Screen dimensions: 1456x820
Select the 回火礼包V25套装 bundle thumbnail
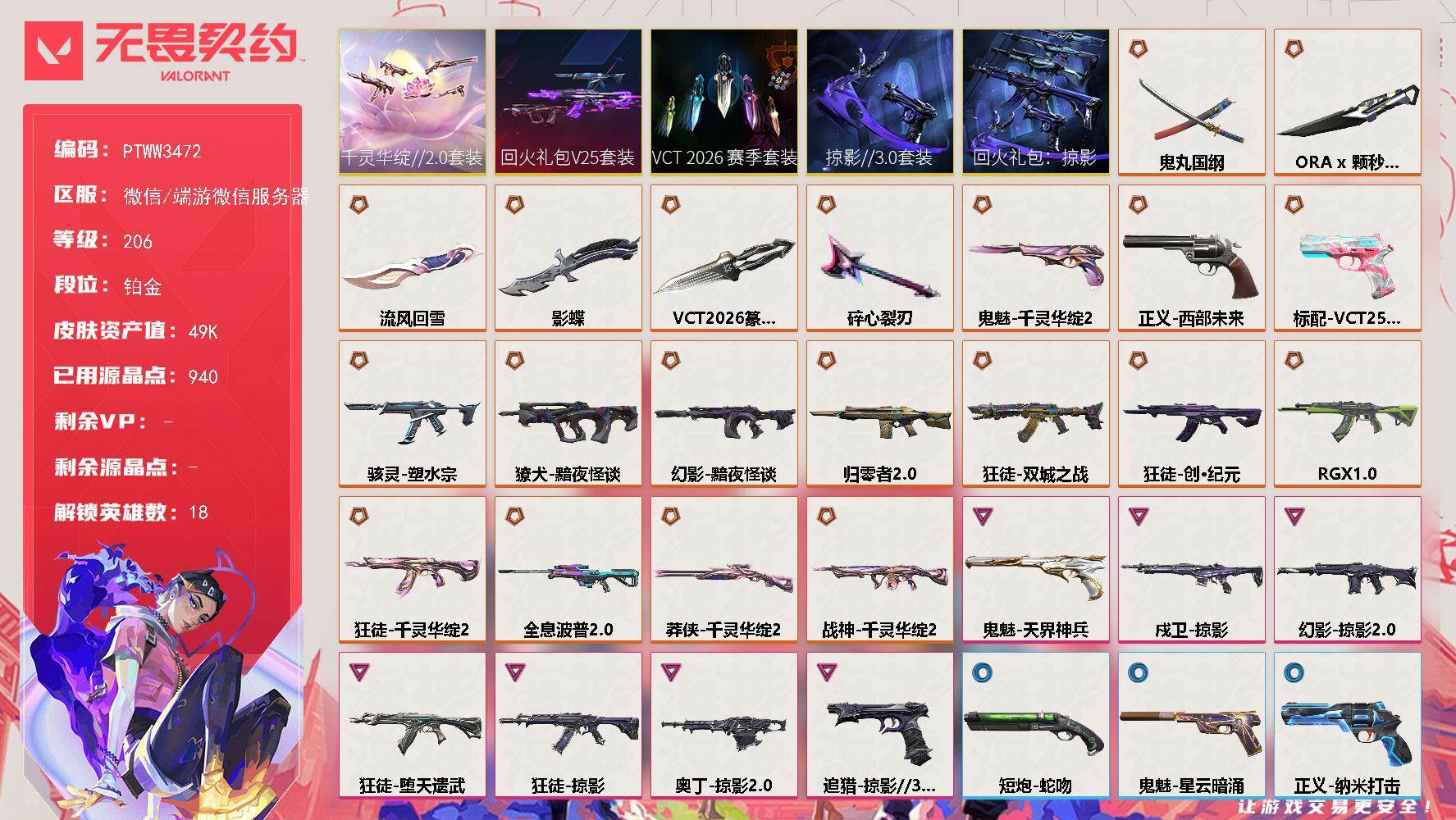click(568, 102)
